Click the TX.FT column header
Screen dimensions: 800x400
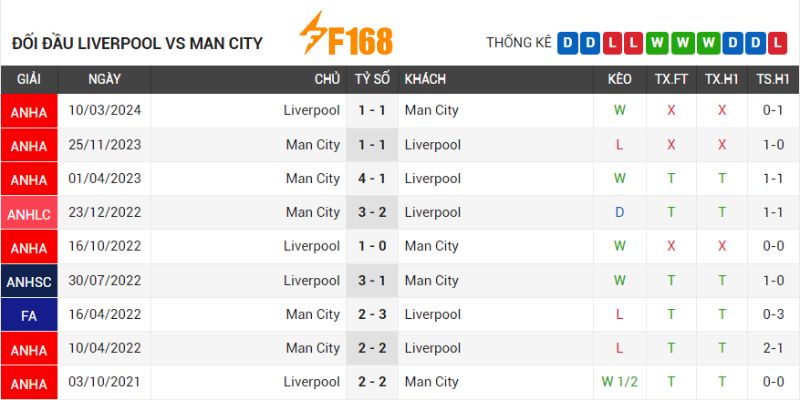pos(671,79)
